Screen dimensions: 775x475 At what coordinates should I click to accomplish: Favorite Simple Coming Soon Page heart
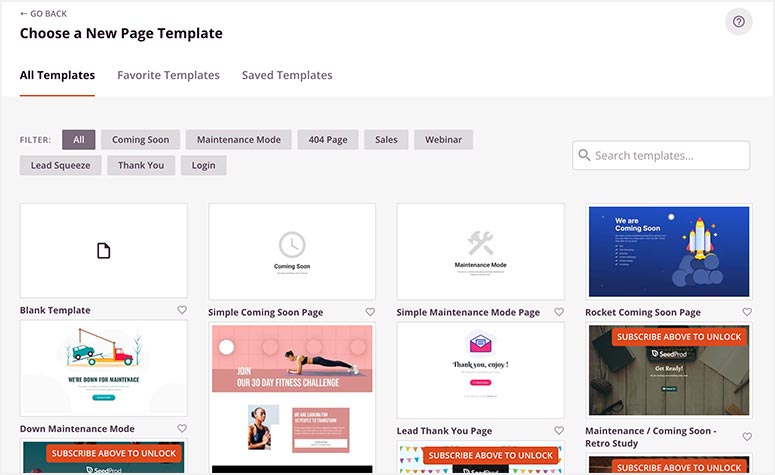pyautogui.click(x=370, y=312)
